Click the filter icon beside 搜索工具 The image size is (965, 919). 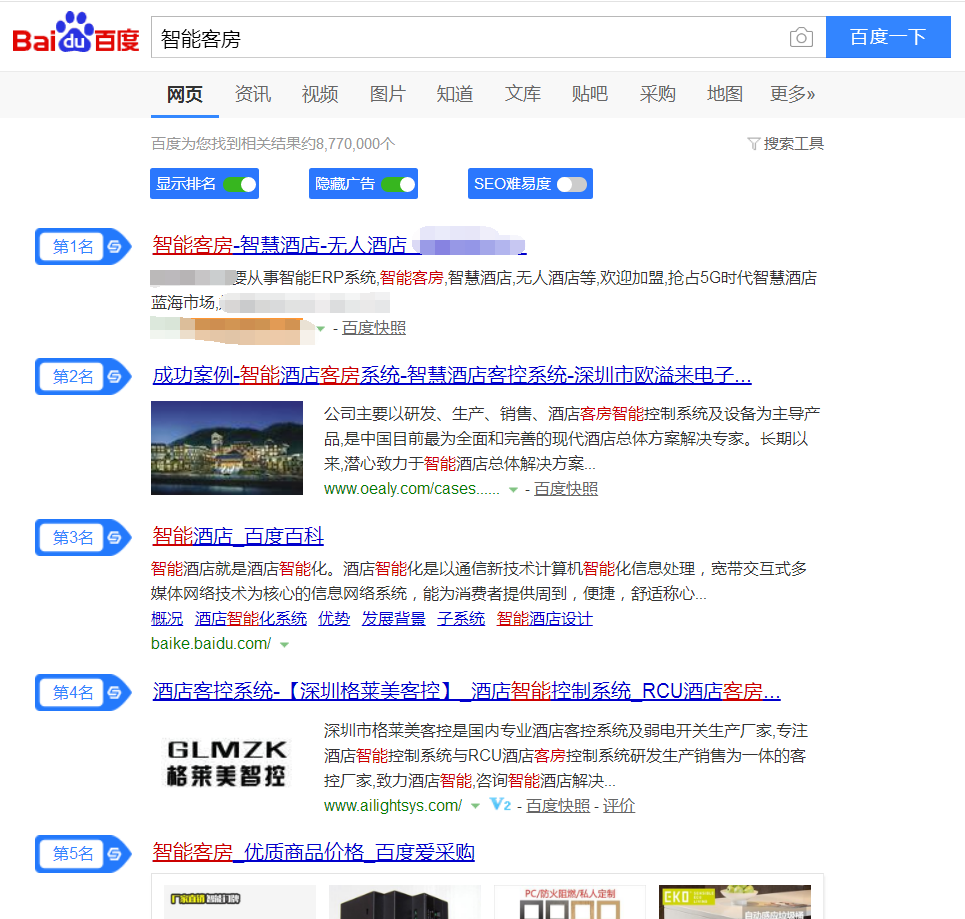753,144
